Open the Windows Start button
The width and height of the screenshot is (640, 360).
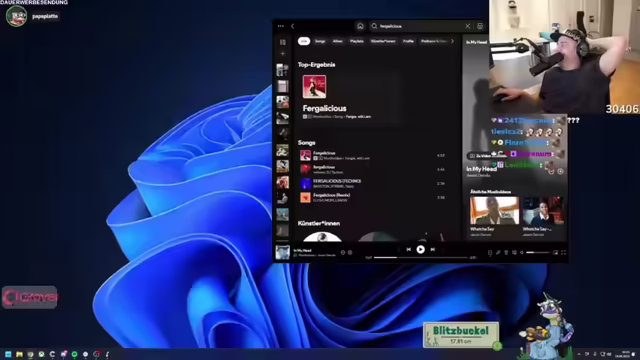[x=8, y=354]
